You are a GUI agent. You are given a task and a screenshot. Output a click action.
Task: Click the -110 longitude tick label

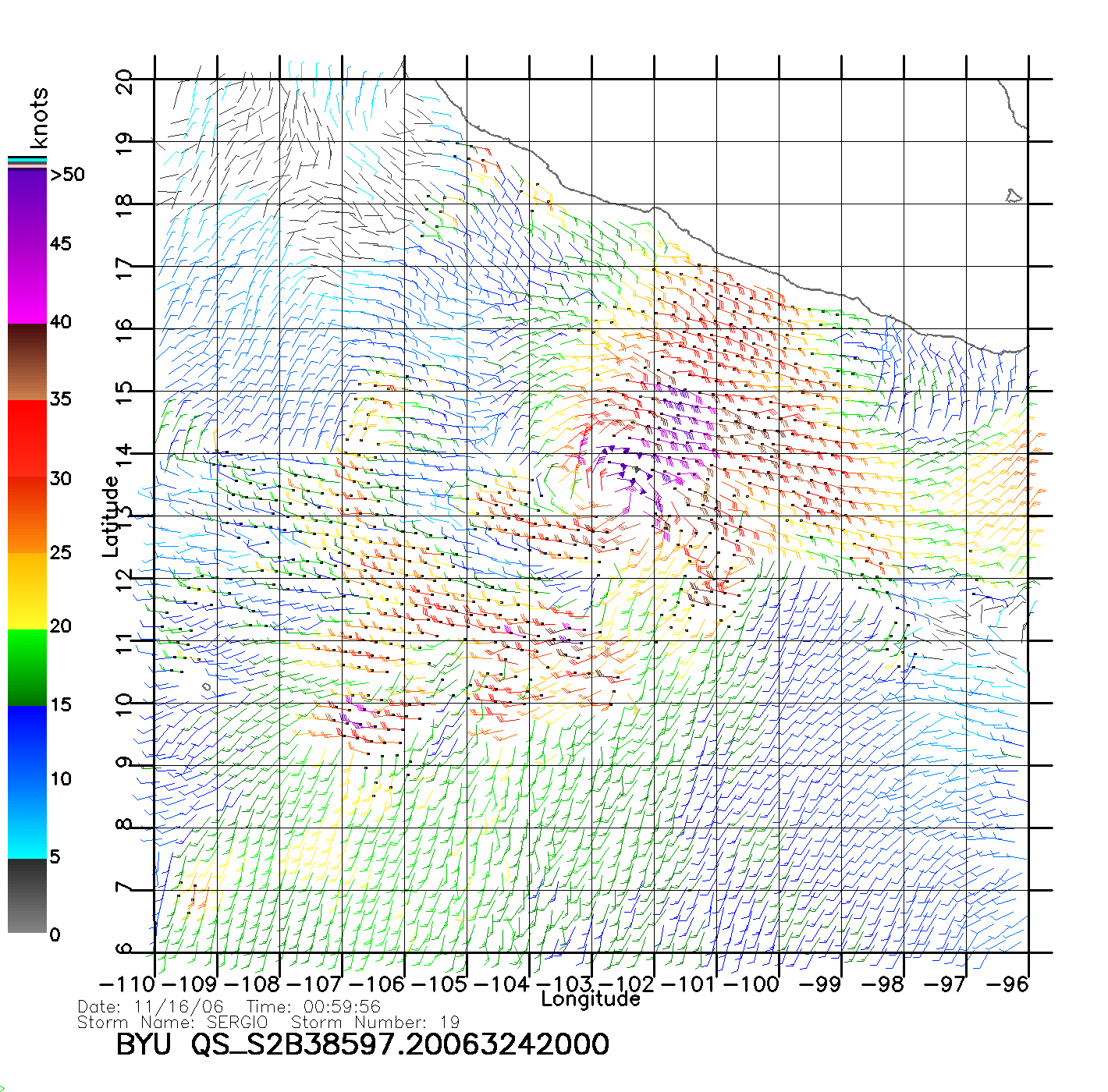coord(127,984)
